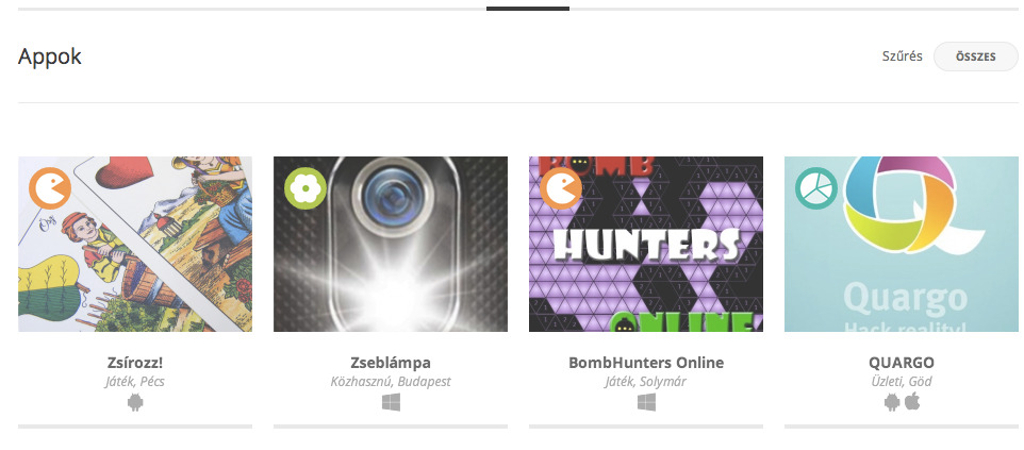Image resolution: width=1024 pixels, height=450 pixels.
Task: Click the Windows icon under BombHunters Online
Action: click(646, 402)
